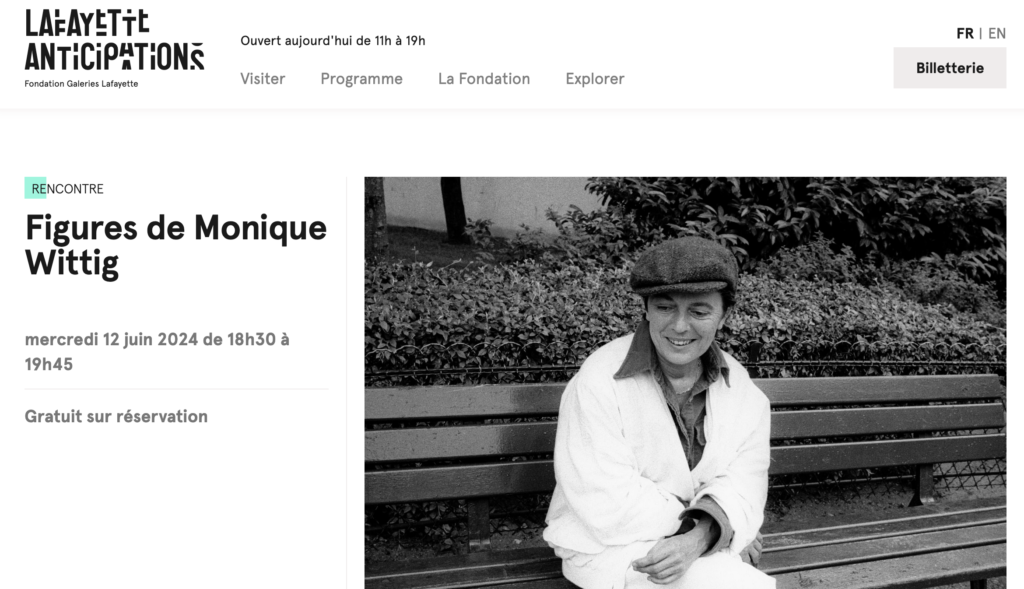Select the FR language option
Screen dimensions: 1024x589
(965, 33)
